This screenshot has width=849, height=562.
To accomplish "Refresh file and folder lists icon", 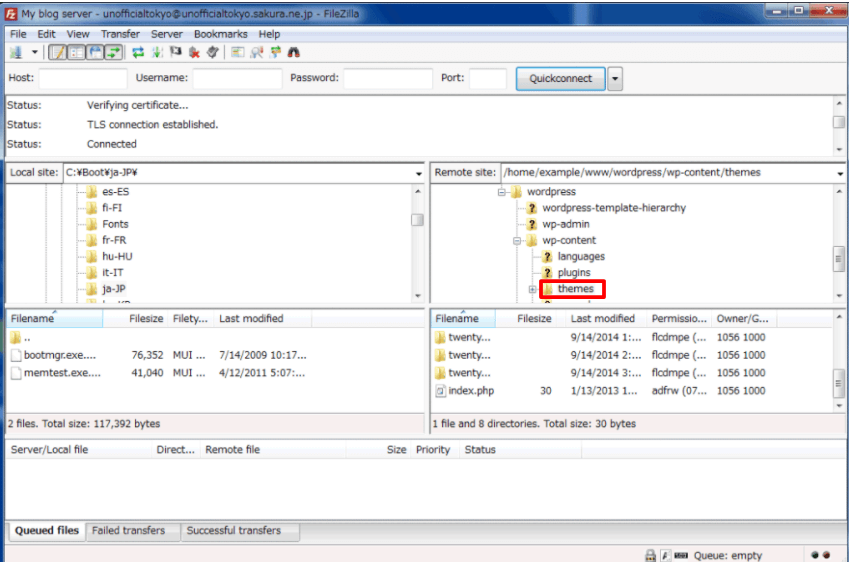I will pos(138,53).
